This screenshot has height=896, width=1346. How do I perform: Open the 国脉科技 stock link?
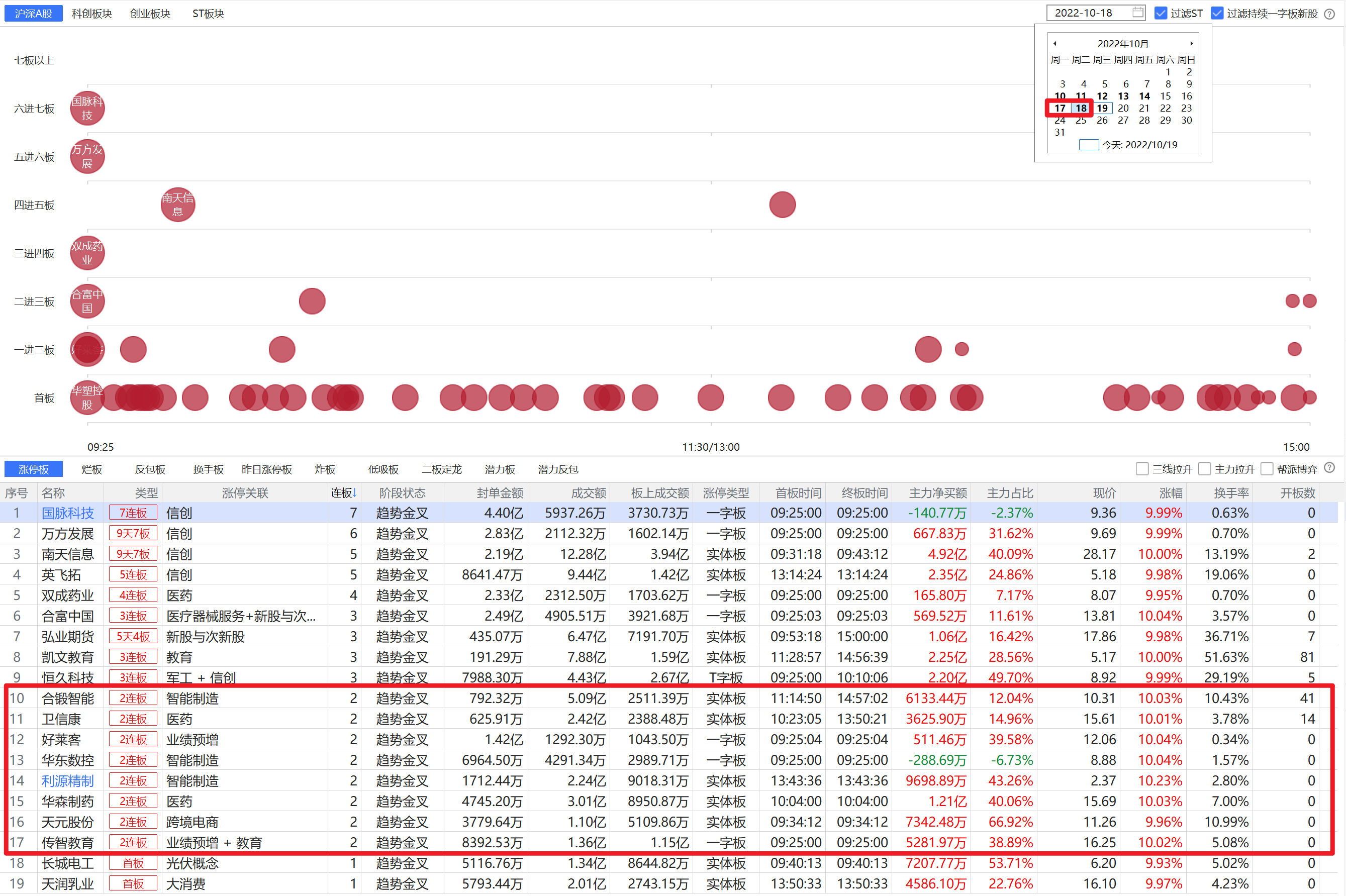tap(67, 513)
